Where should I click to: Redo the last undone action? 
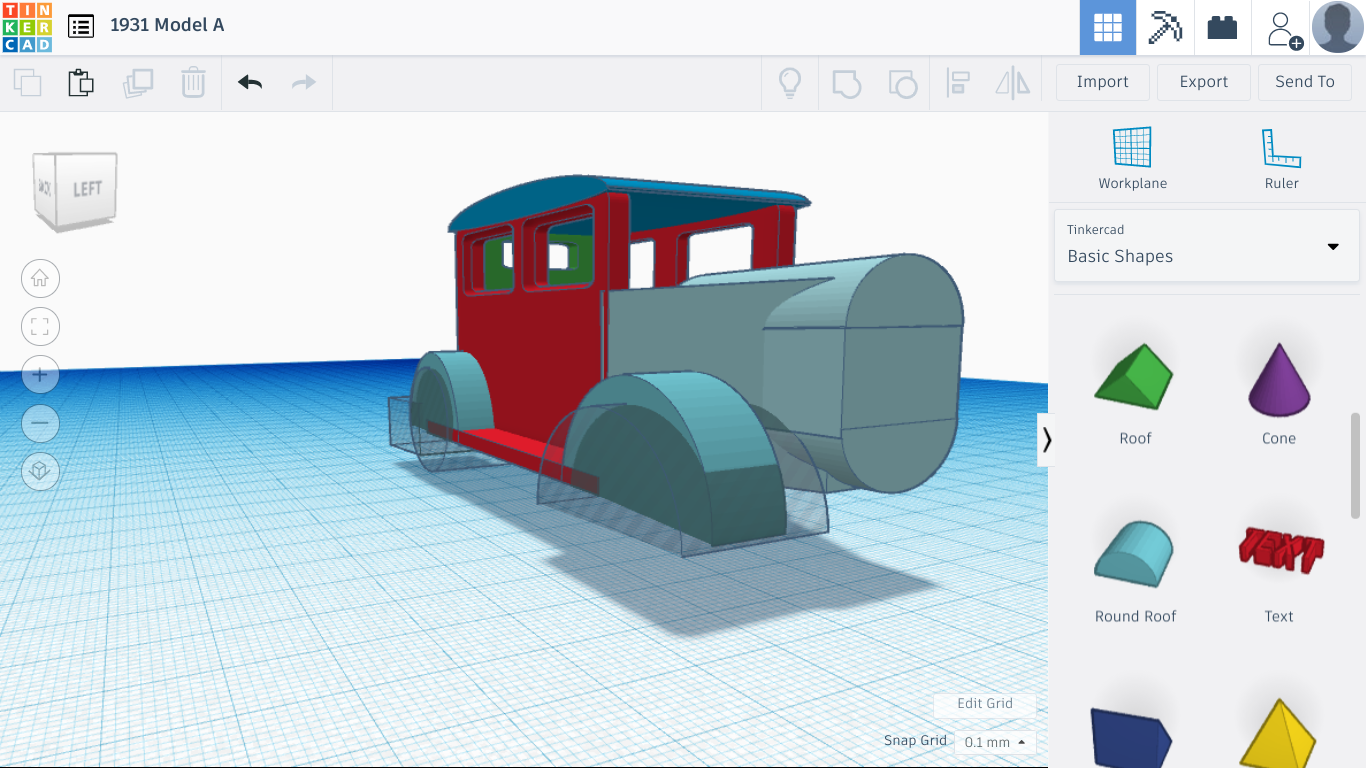(x=304, y=82)
